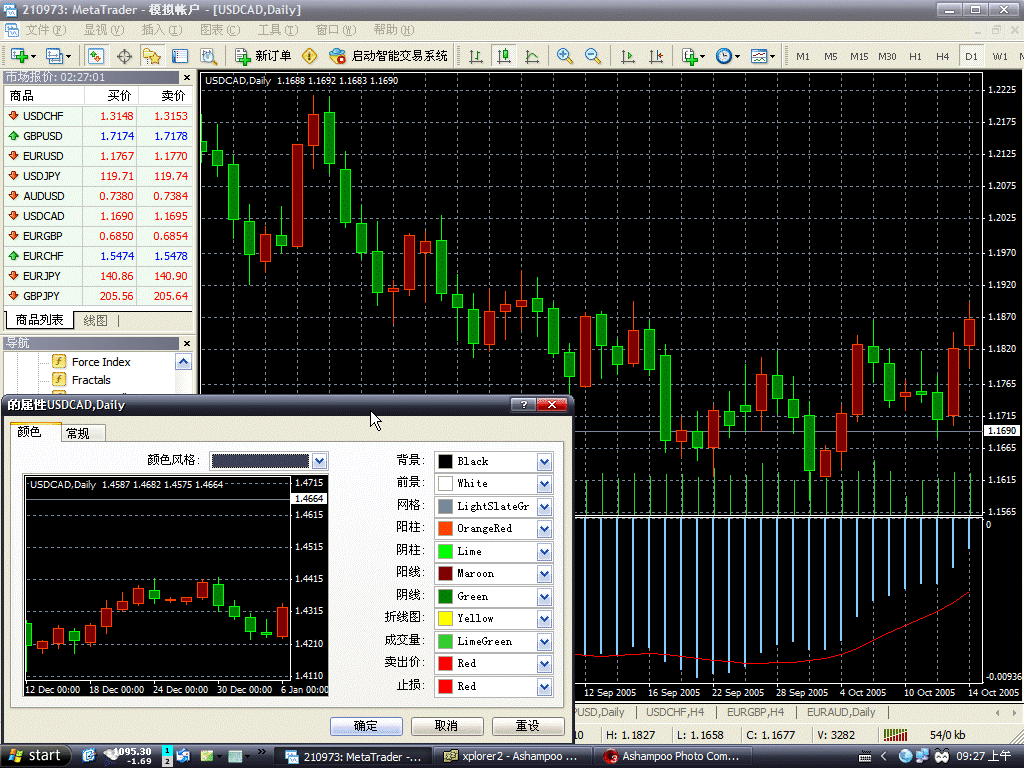This screenshot has height=768, width=1024.
Task: Click the LimeGreen 成交量 color swatch
Action: [x=445, y=641]
